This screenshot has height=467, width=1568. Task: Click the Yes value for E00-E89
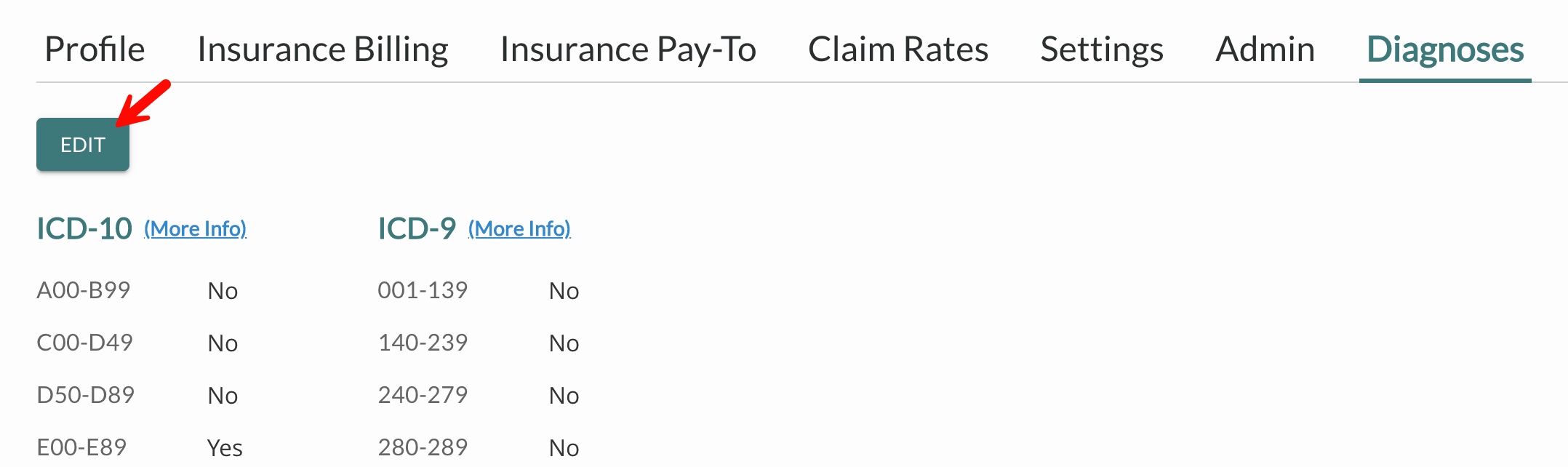[225, 447]
